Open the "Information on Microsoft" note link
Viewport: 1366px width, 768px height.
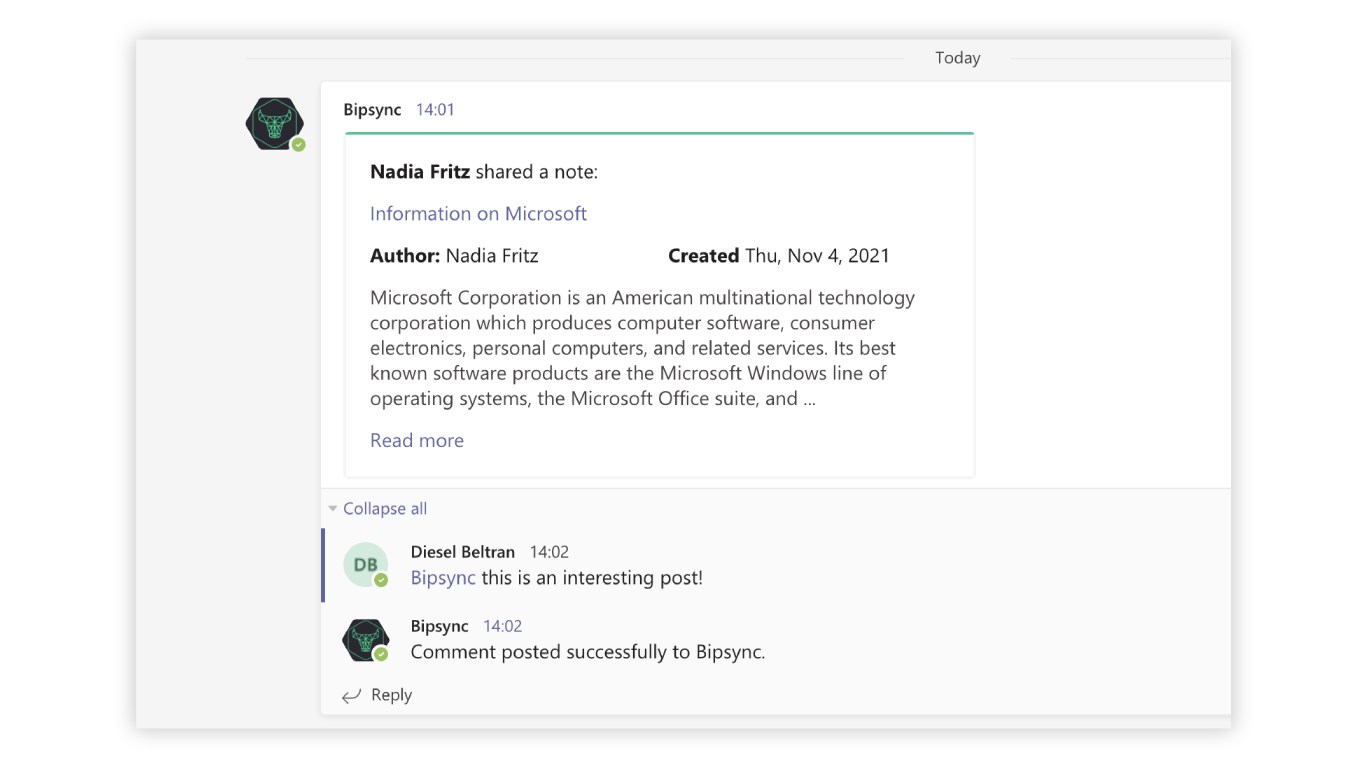(x=478, y=214)
